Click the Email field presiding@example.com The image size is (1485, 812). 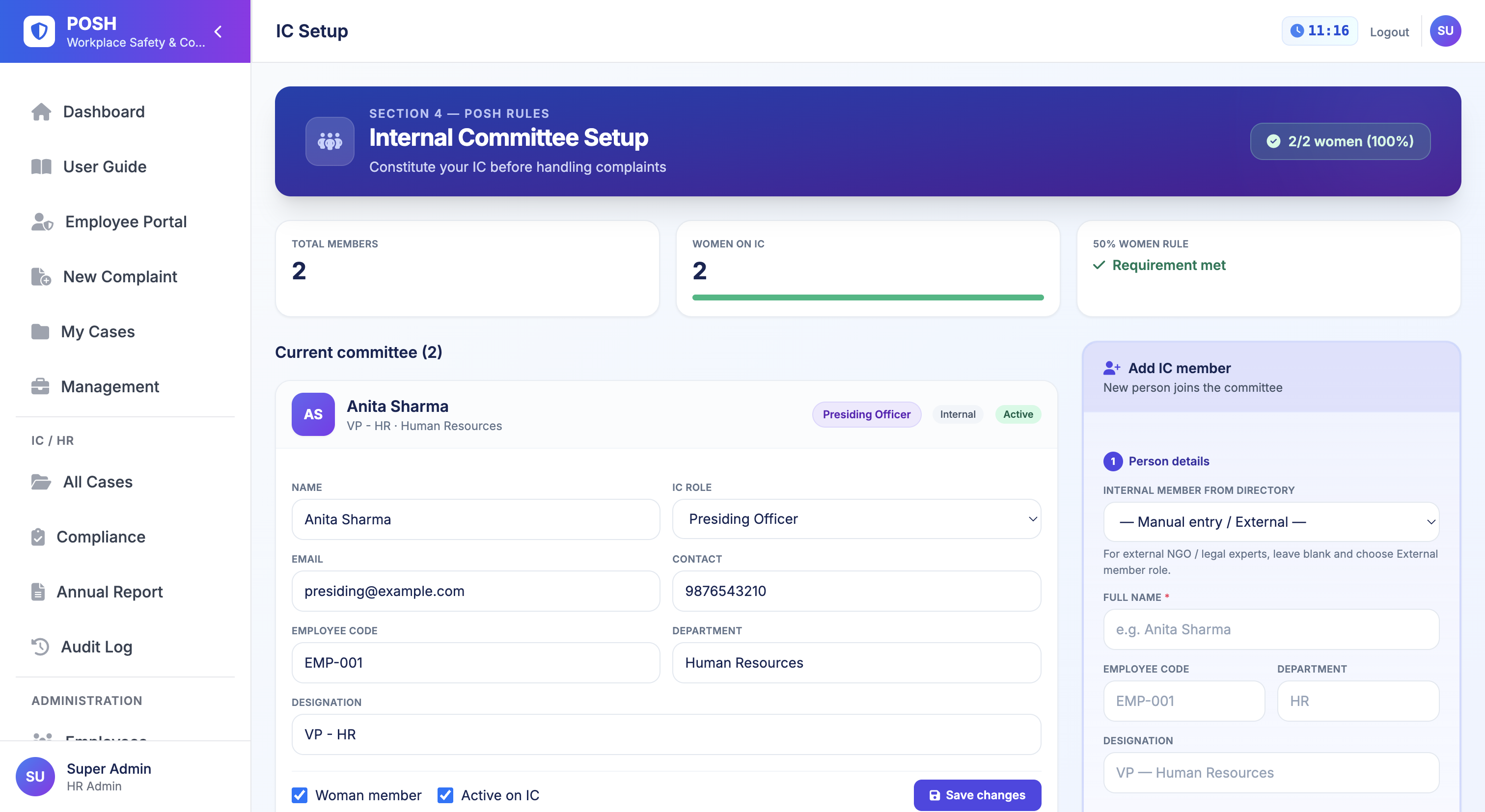click(475, 591)
